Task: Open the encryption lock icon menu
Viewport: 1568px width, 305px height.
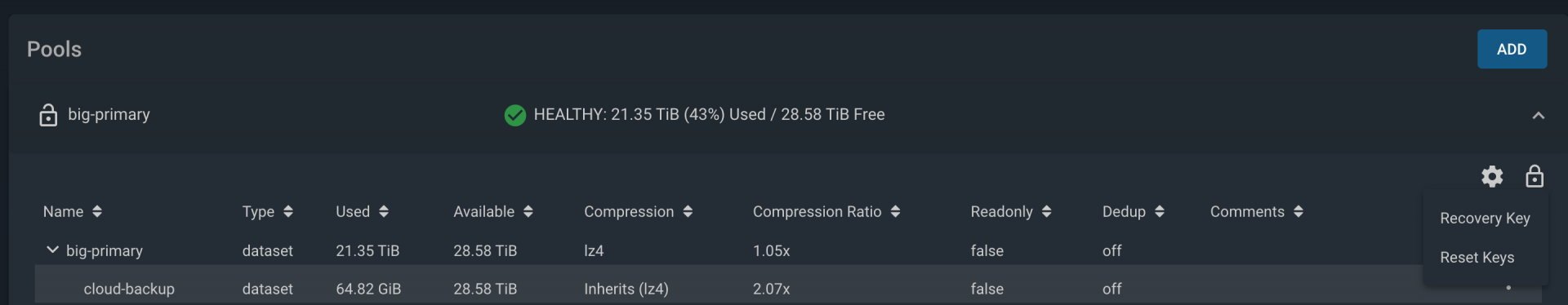Action: pyautogui.click(x=1535, y=176)
